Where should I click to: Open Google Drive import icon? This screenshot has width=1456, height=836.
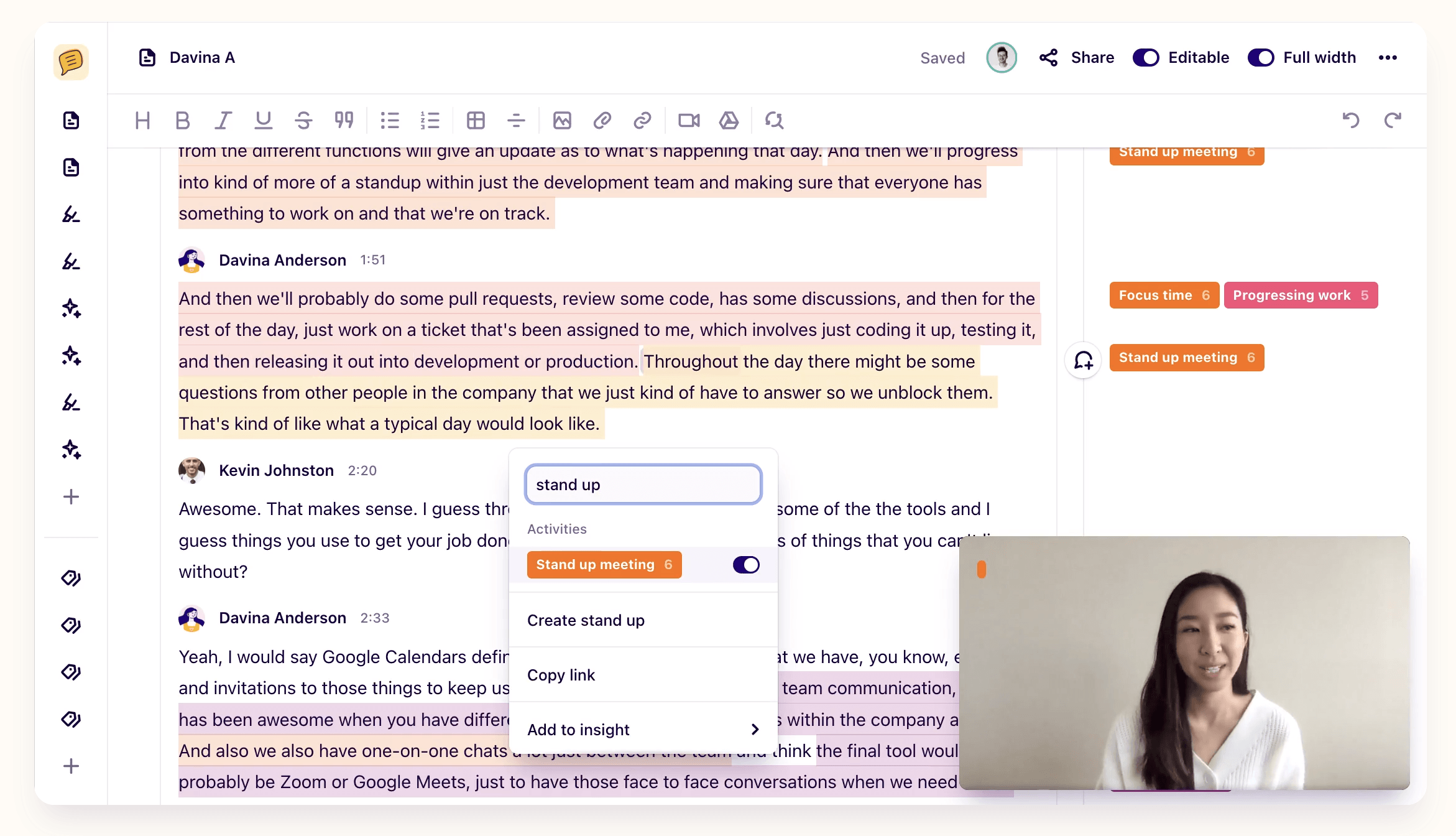tap(729, 120)
